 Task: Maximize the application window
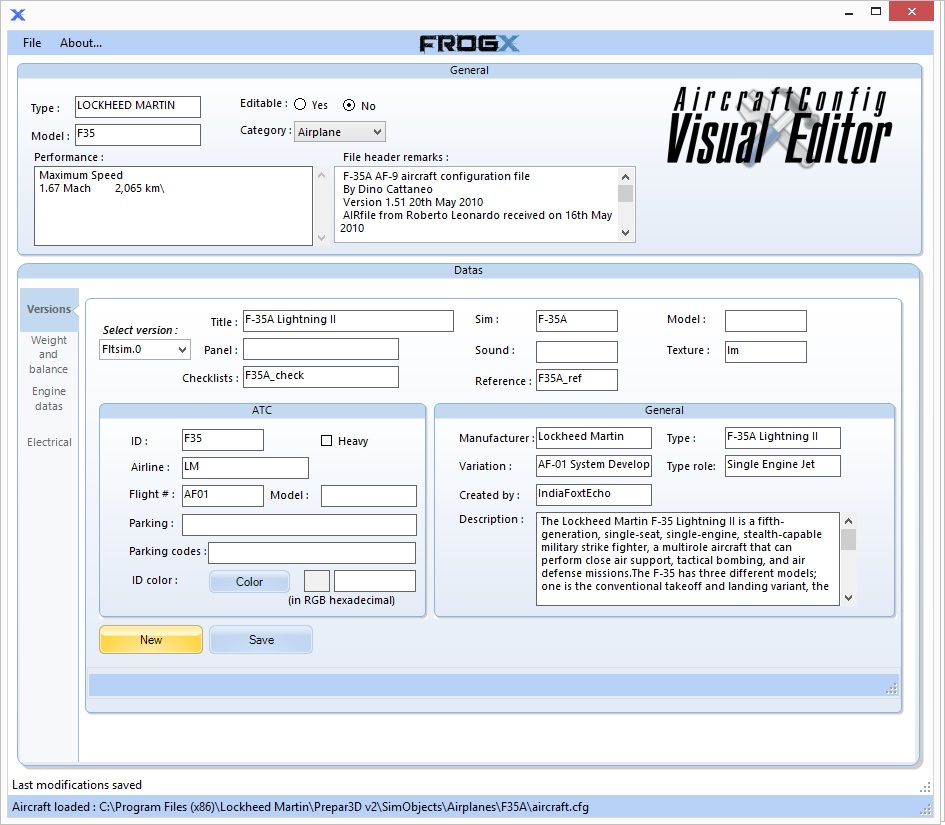coord(876,11)
